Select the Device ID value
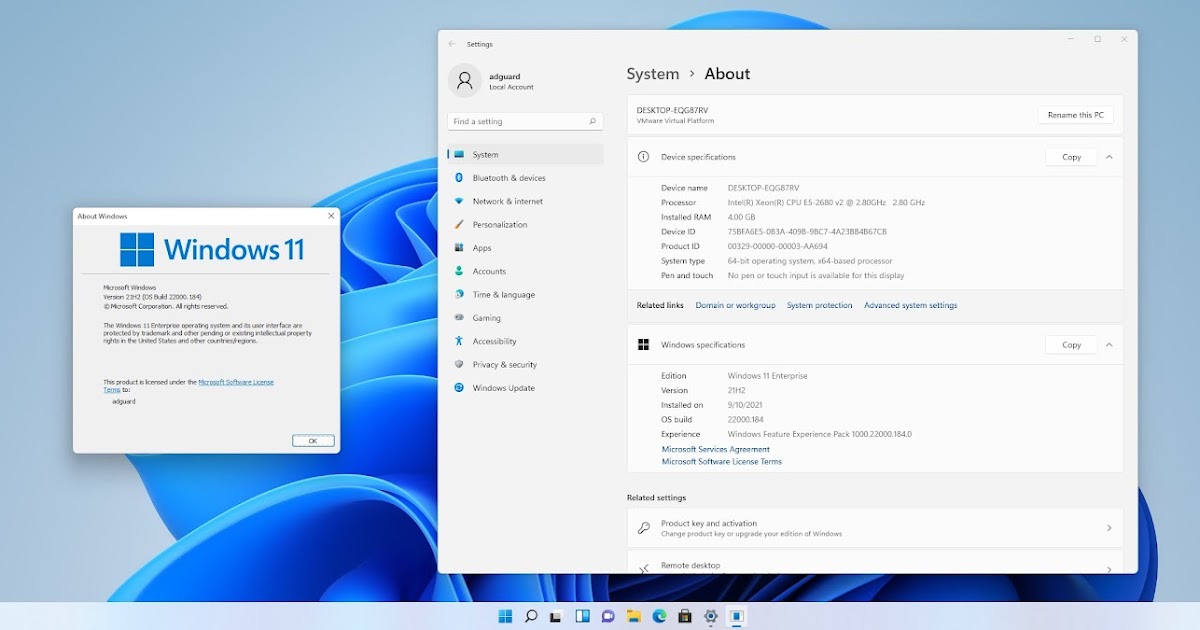1200x630 pixels. (x=807, y=231)
